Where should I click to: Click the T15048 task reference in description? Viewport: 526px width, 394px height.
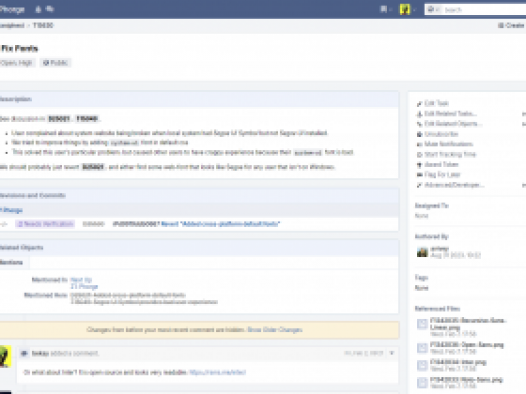point(87,119)
